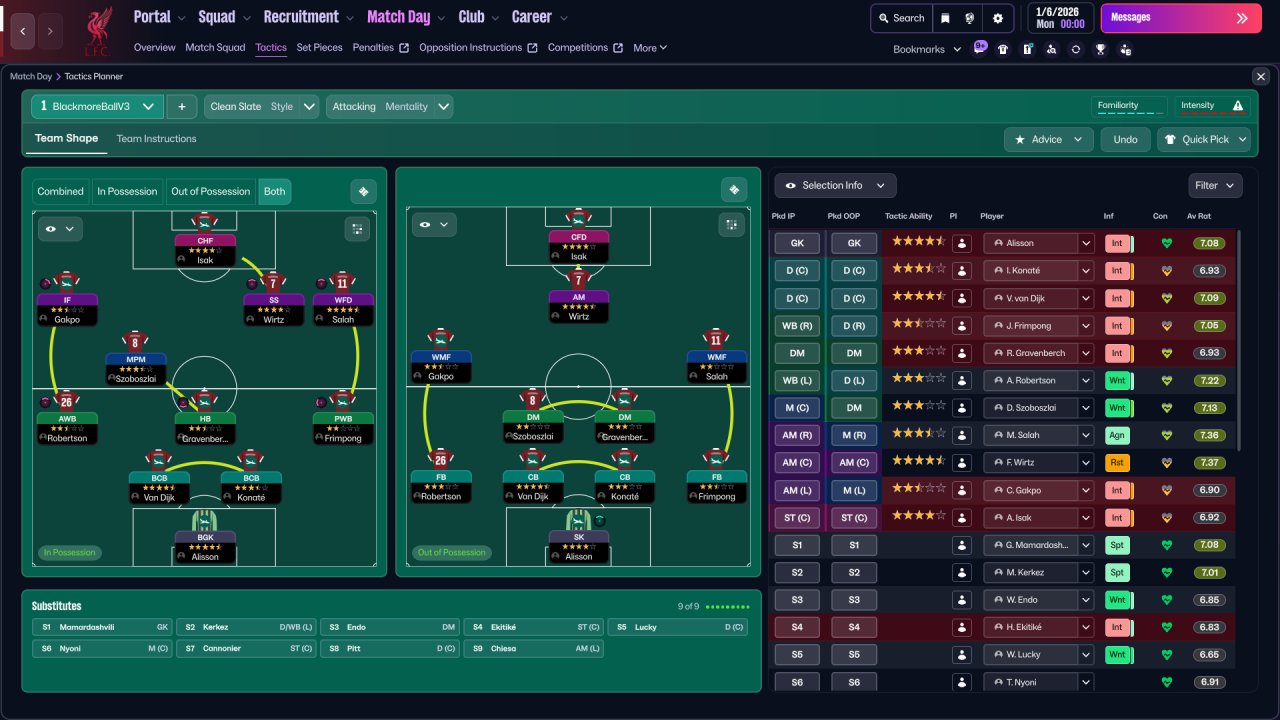
Task: Open player instructions icon for A. Isak row
Action: tap(962, 518)
